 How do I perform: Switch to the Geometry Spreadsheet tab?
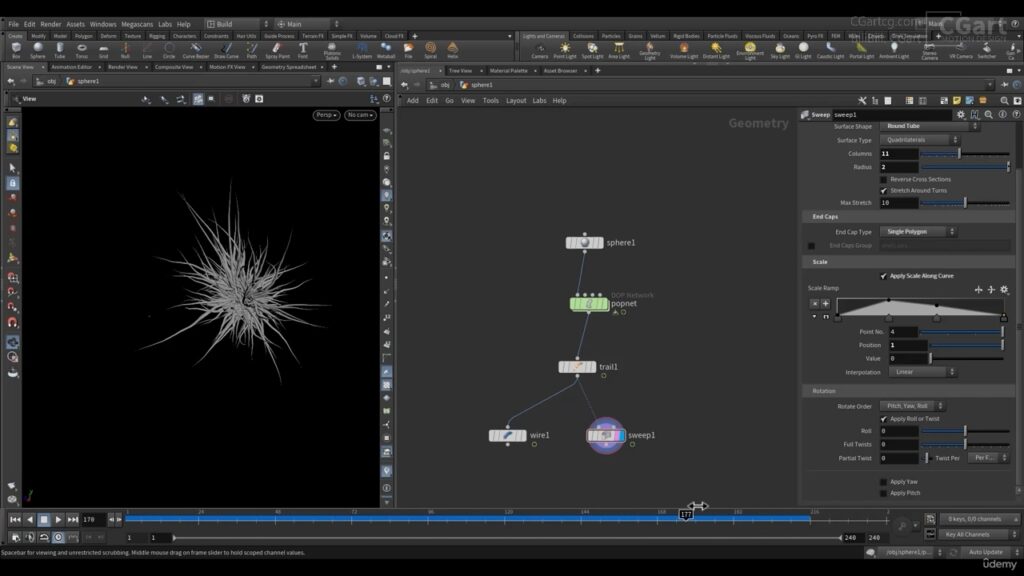(289, 67)
